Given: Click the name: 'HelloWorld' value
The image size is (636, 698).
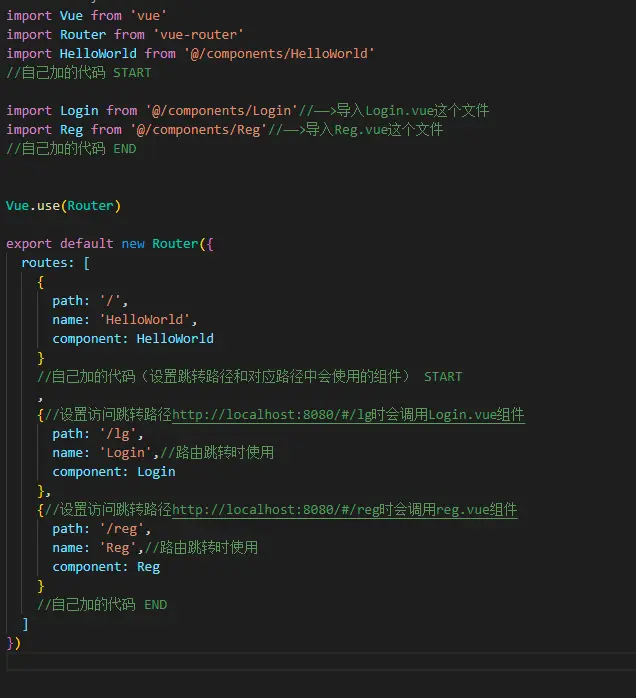Looking at the screenshot, I should [x=145, y=320].
